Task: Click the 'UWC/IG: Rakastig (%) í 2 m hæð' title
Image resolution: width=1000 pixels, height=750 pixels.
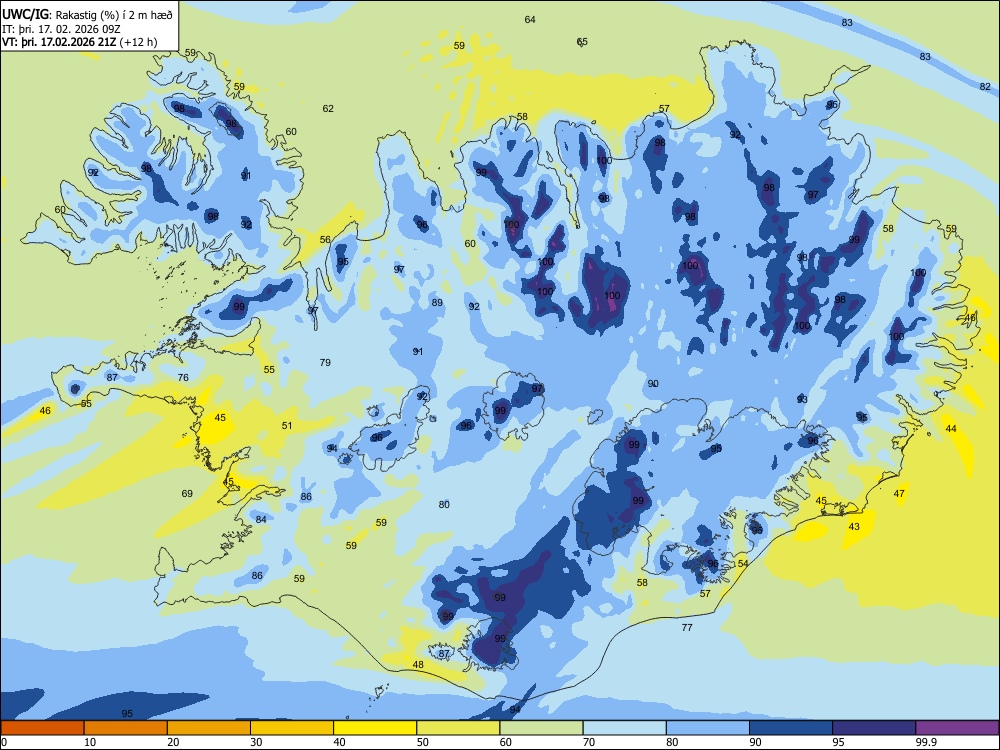Action: [x=87, y=15]
